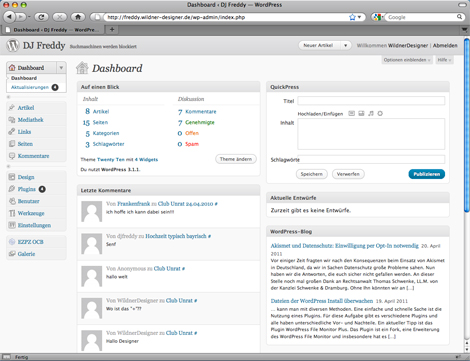Image resolution: width=470 pixels, height=361 pixels.
Task: Go to browser Home icon
Action: pyautogui.click(x=78, y=17)
